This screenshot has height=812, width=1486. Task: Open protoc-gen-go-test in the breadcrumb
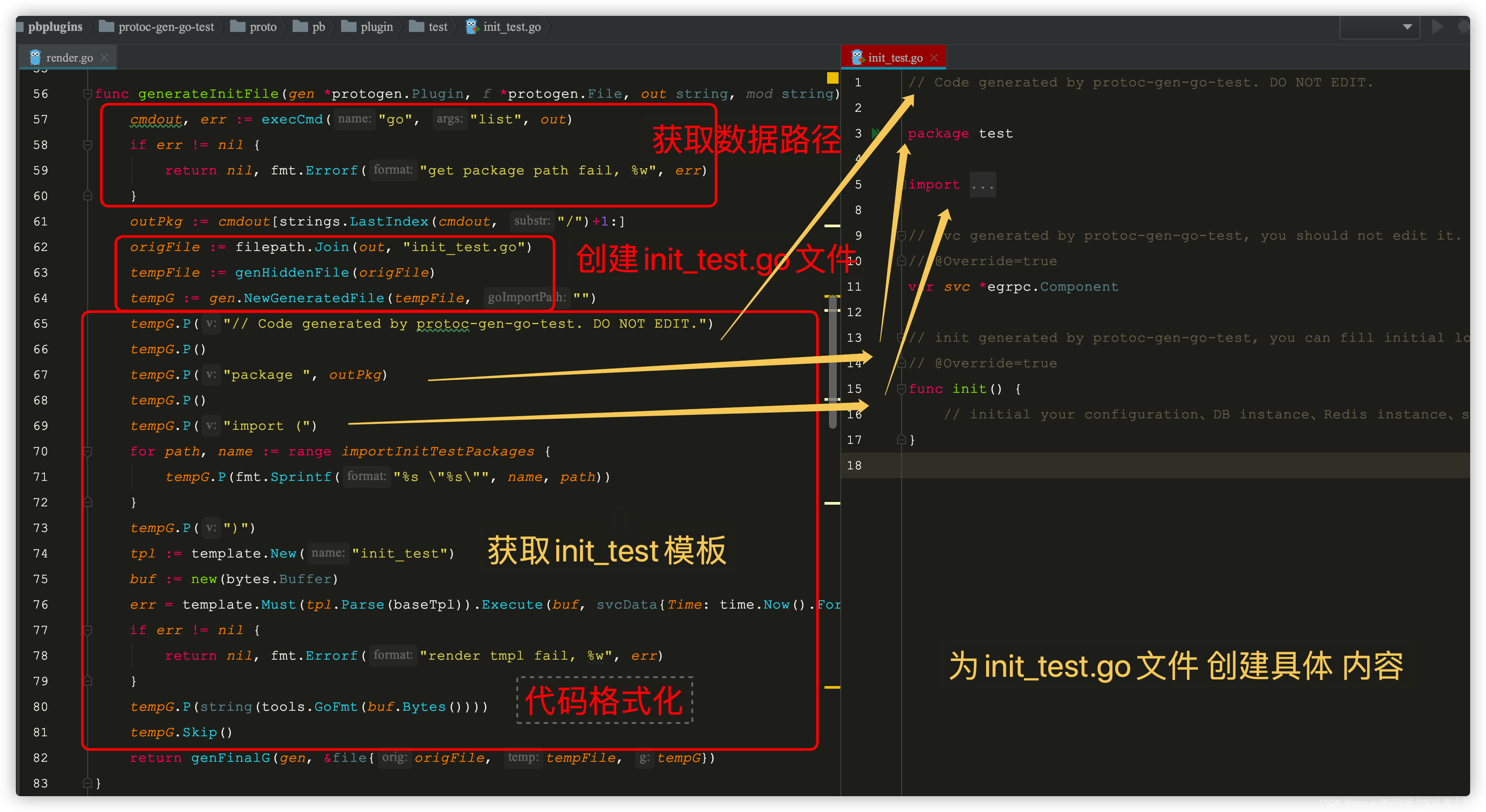[166, 26]
